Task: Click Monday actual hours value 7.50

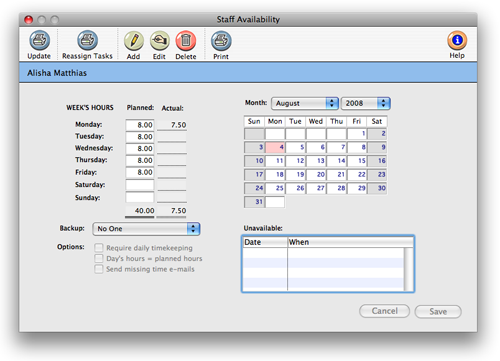Action: (172, 125)
